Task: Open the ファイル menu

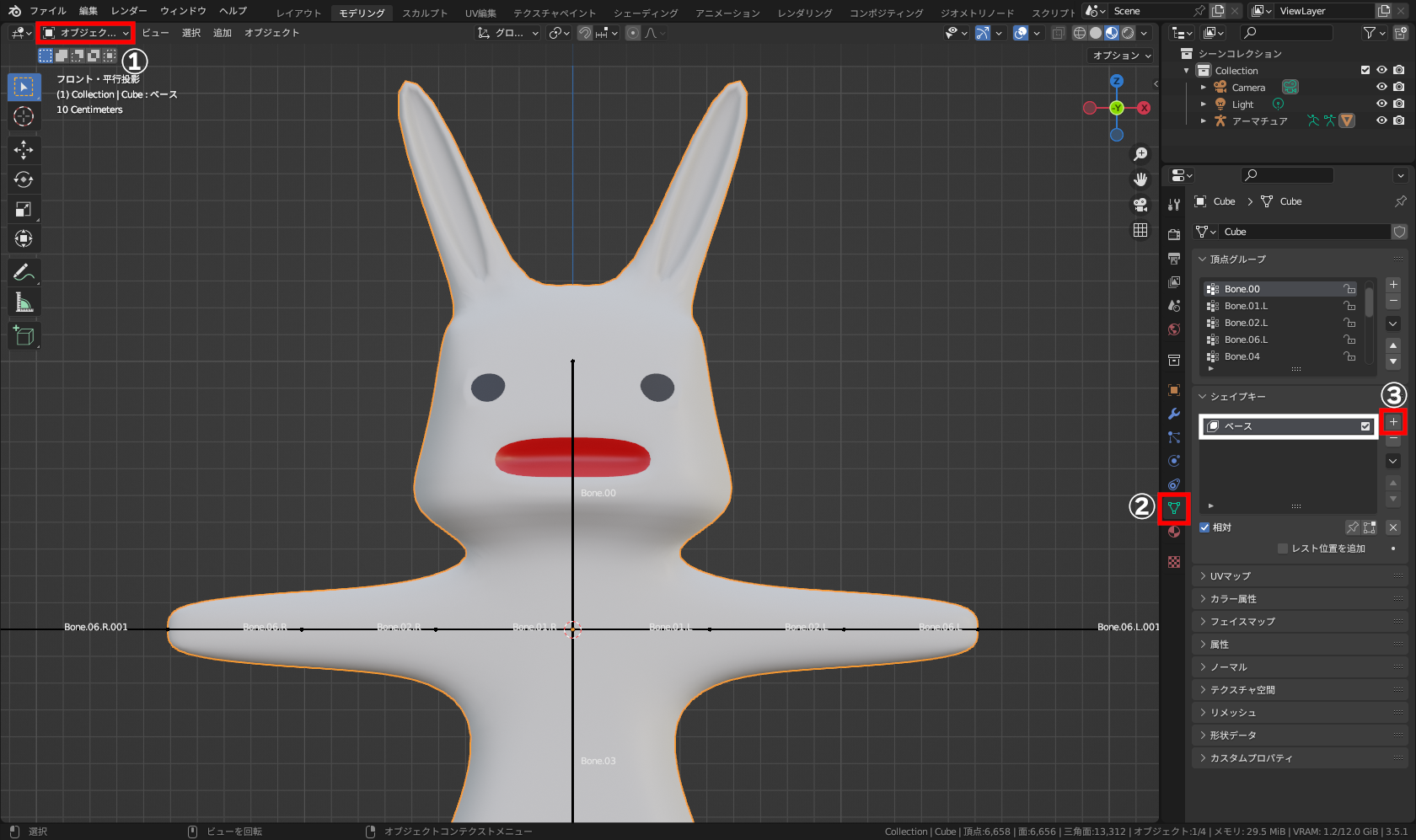Action: point(48,11)
